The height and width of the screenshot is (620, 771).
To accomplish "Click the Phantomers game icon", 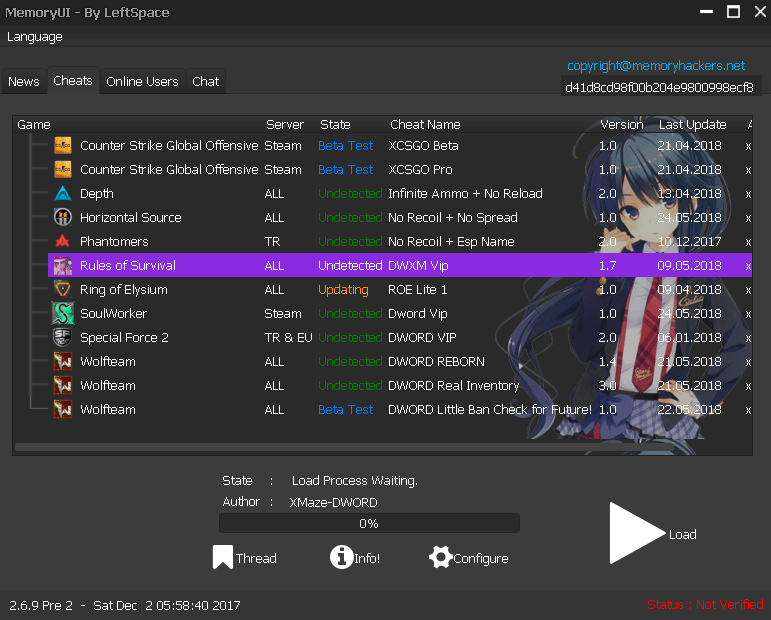I will (62, 241).
